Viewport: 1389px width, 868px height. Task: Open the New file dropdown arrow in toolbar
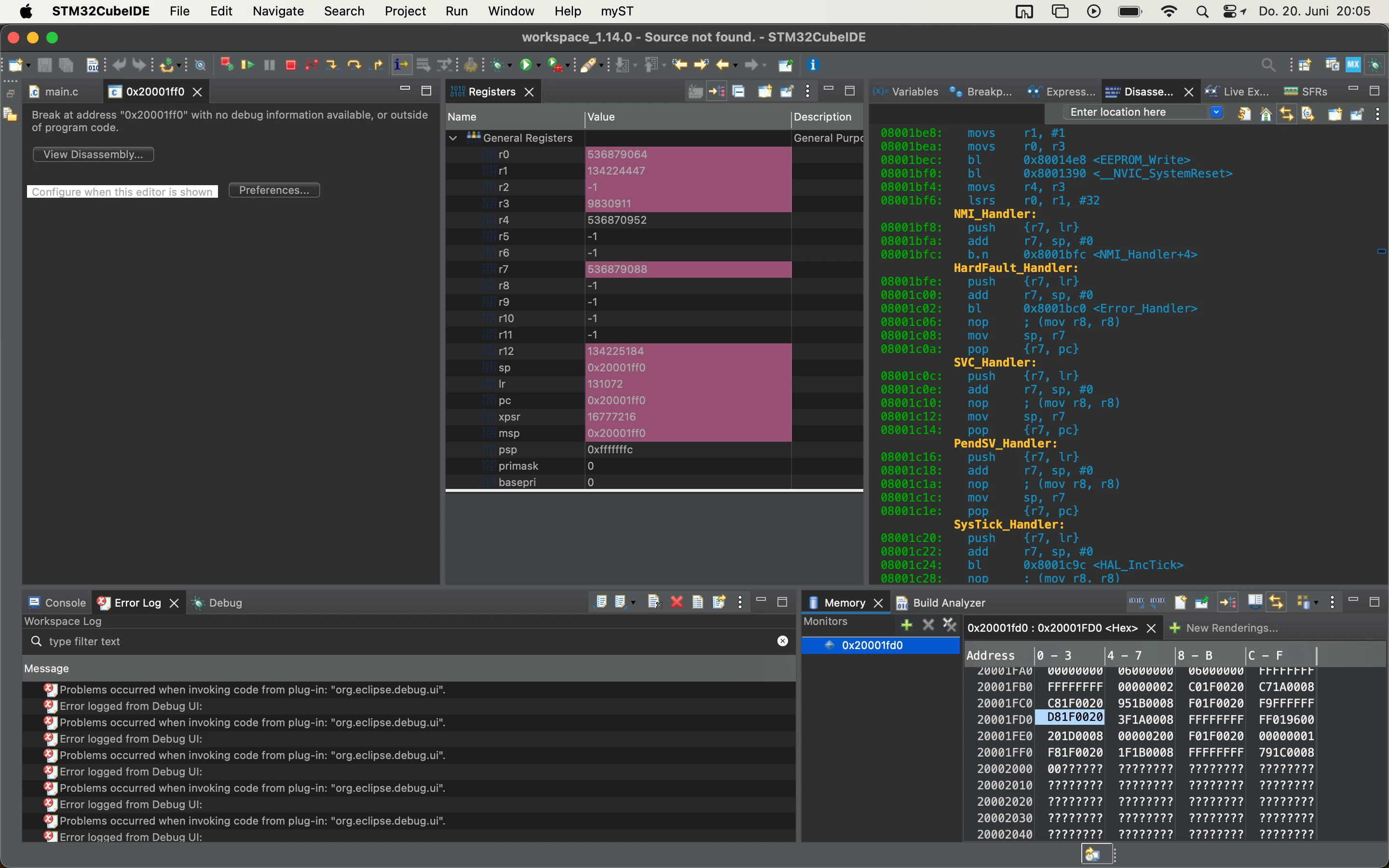(x=28, y=66)
